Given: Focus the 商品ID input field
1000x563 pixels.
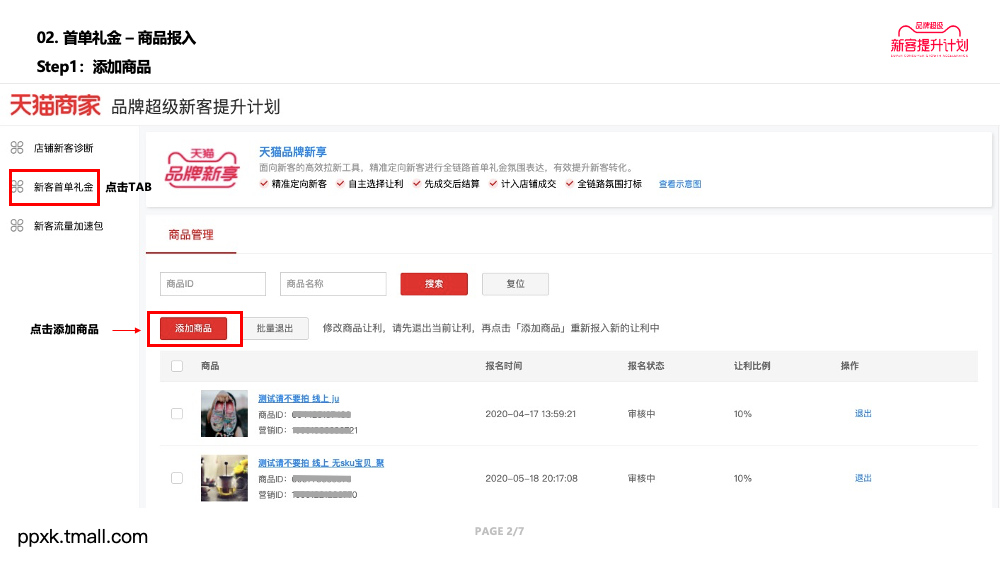Looking at the screenshot, I should 212,284.
